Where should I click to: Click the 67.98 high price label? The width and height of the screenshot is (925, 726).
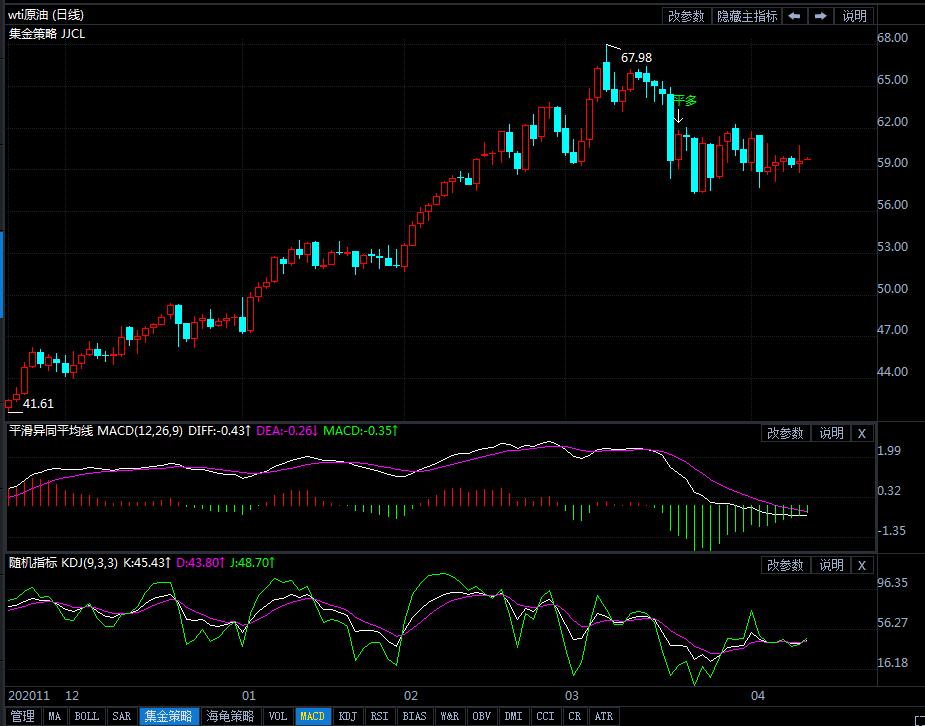coord(636,58)
